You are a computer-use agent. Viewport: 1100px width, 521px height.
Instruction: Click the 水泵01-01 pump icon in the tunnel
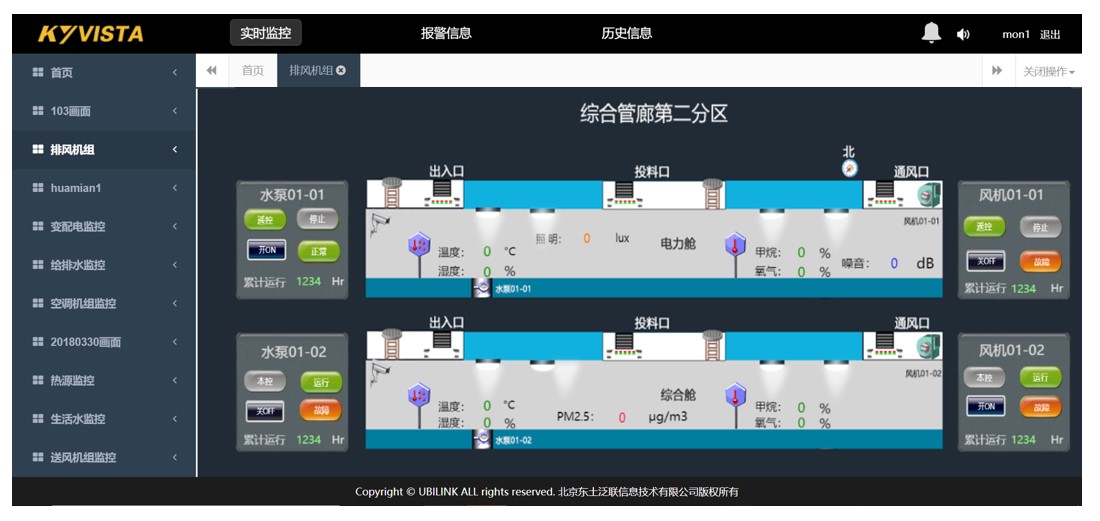click(x=482, y=289)
